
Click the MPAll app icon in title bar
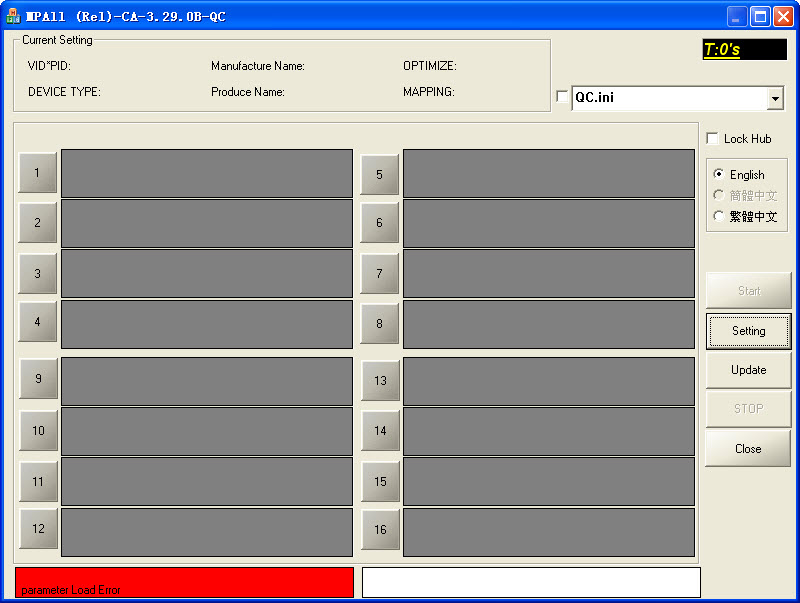coord(13,16)
